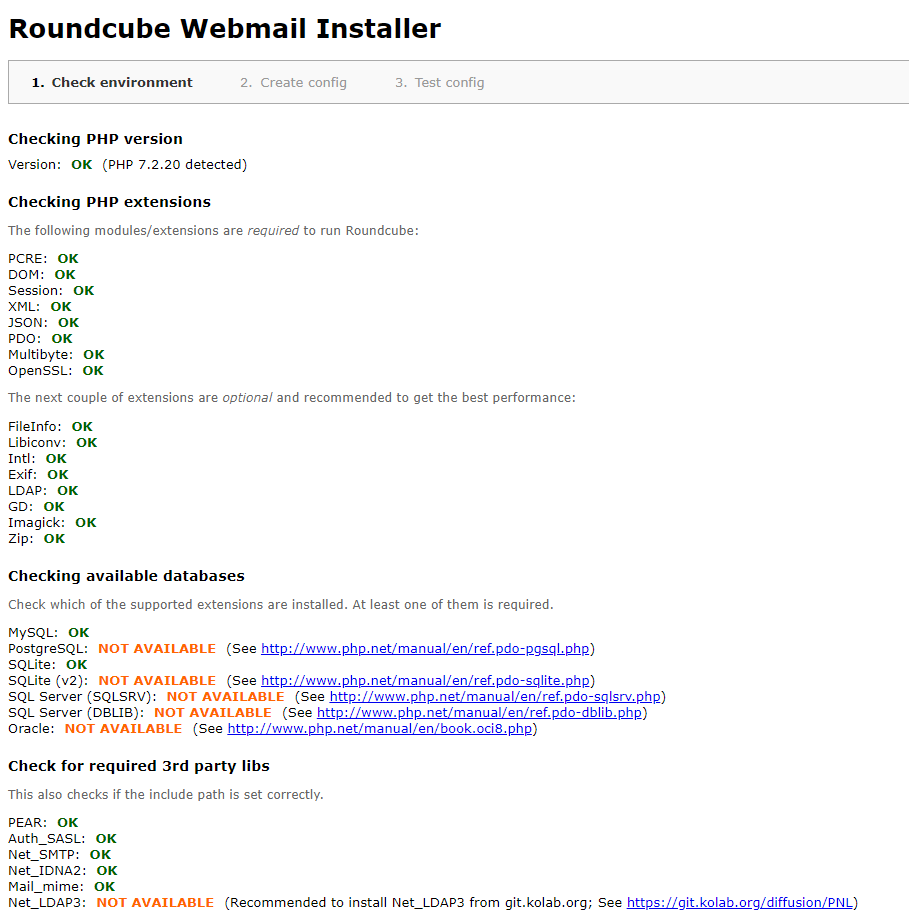The image size is (909, 922).
Task: Click the Net_SMTP: OK line
Action: tap(59, 854)
